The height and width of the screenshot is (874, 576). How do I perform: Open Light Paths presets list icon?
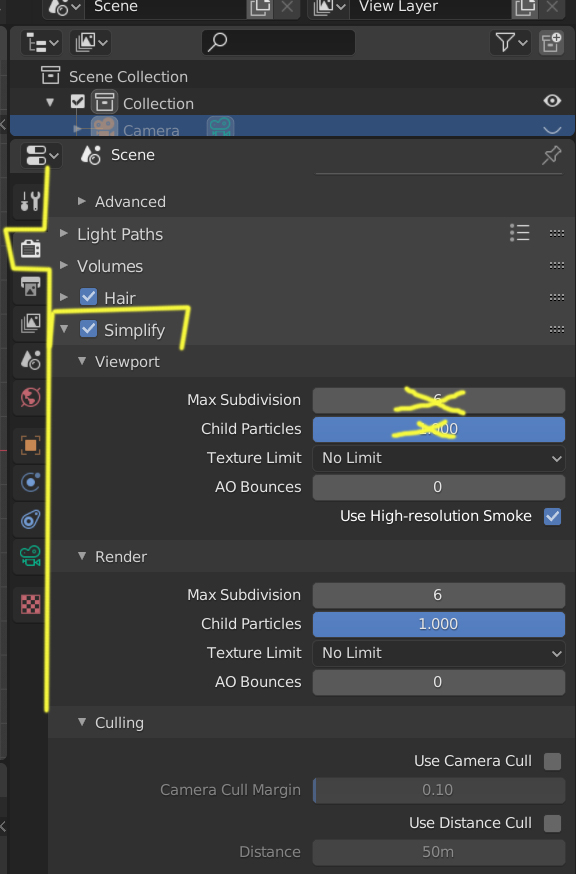coord(520,233)
